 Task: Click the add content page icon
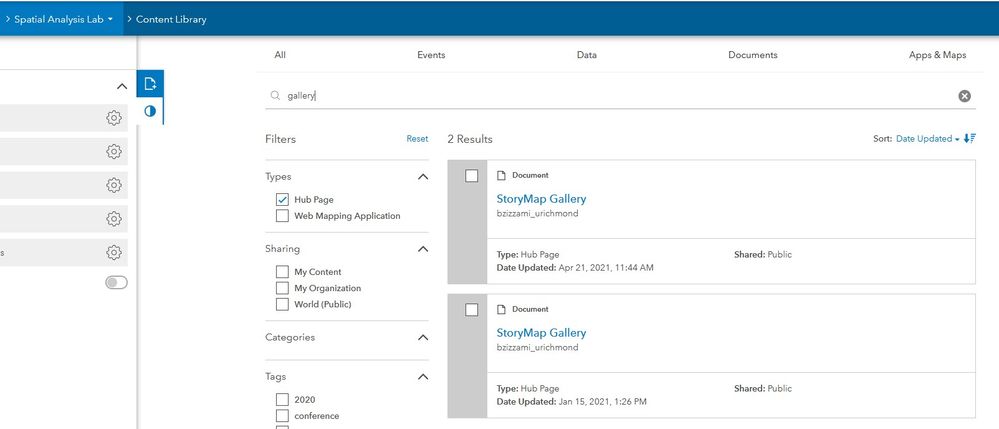tap(150, 84)
